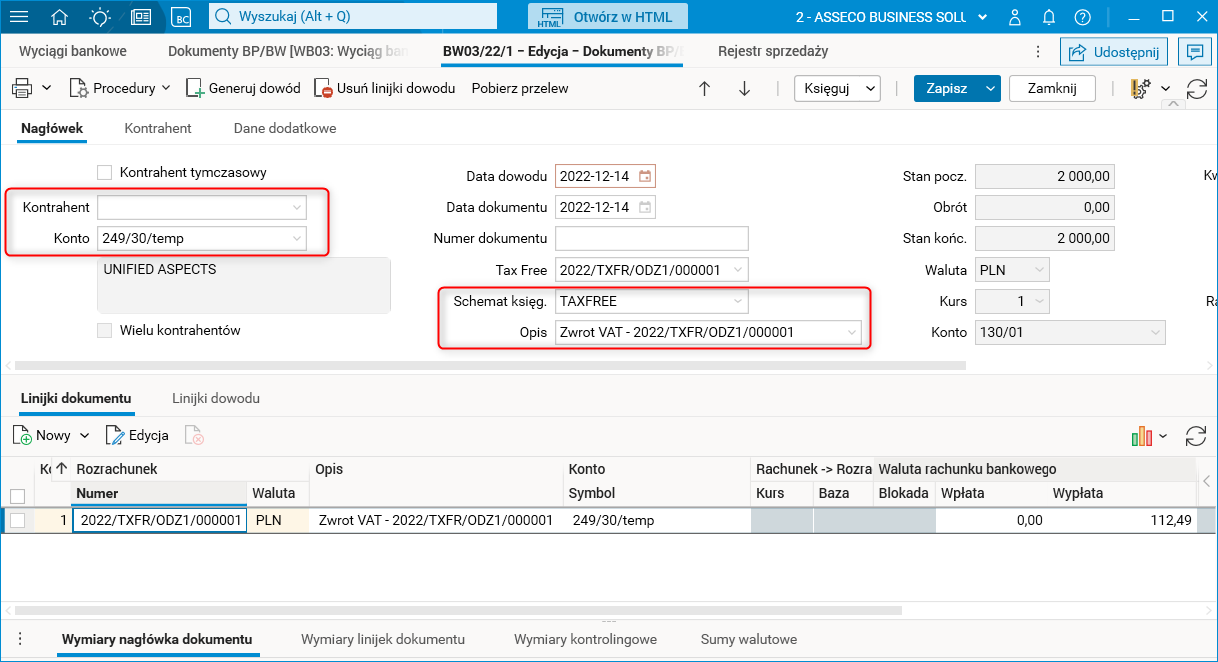Screen dimensions: 1218x662
Task: Open the Kontrahent header tab
Action: (x=158, y=128)
